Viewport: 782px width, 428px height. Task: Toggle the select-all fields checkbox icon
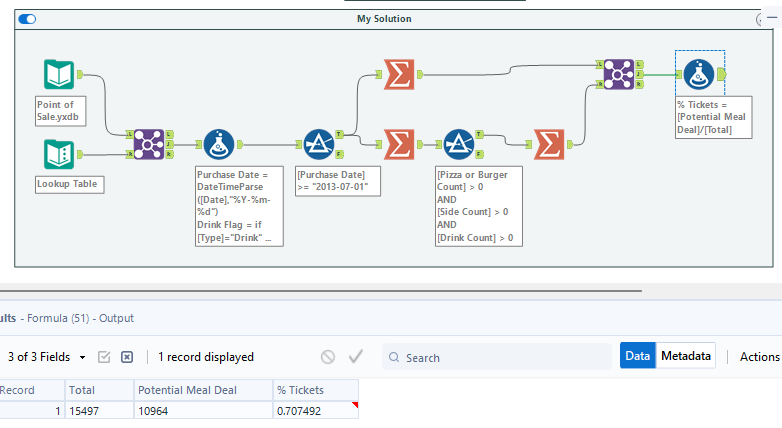tap(104, 357)
